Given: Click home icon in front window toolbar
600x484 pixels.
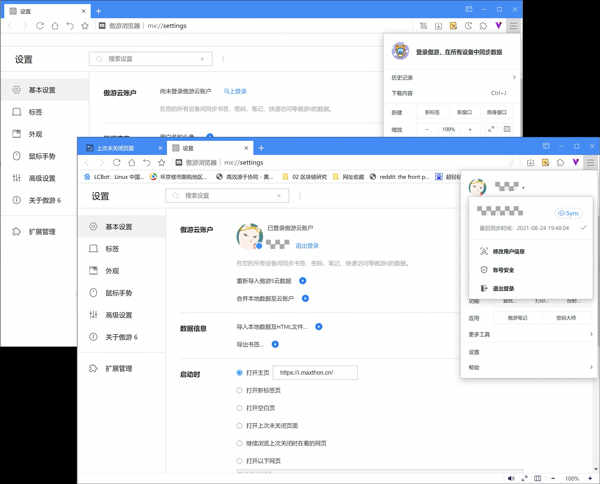Looking at the screenshot, I should (132, 163).
